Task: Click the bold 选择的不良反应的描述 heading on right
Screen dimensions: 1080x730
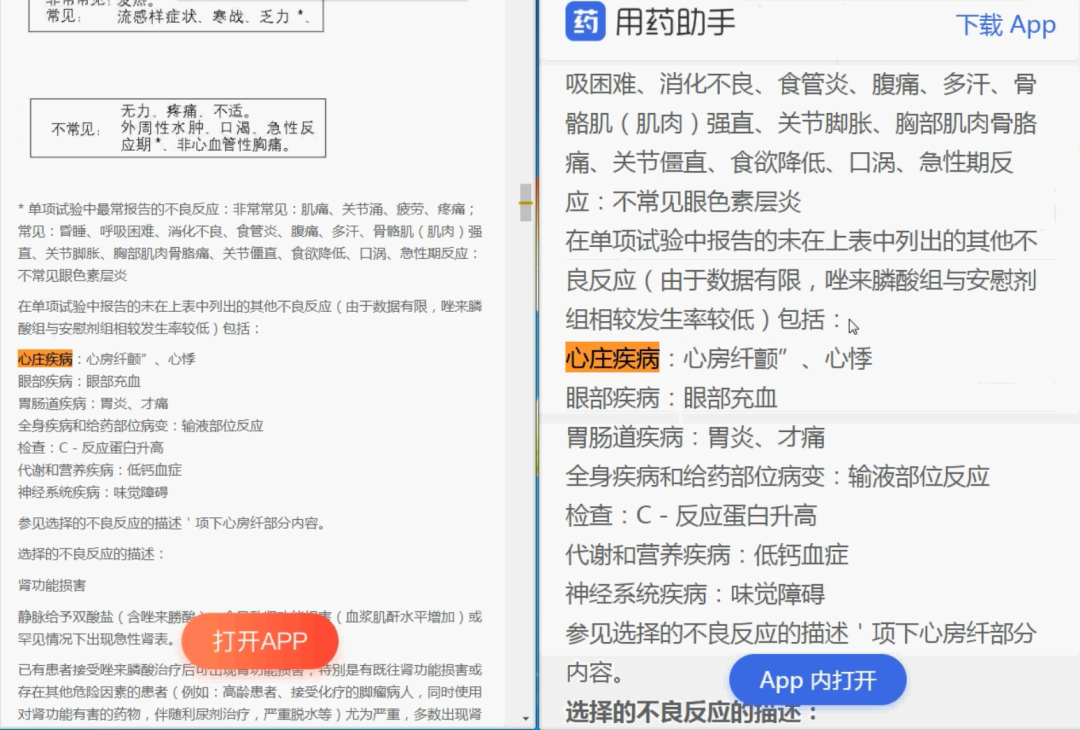Action: pos(692,712)
